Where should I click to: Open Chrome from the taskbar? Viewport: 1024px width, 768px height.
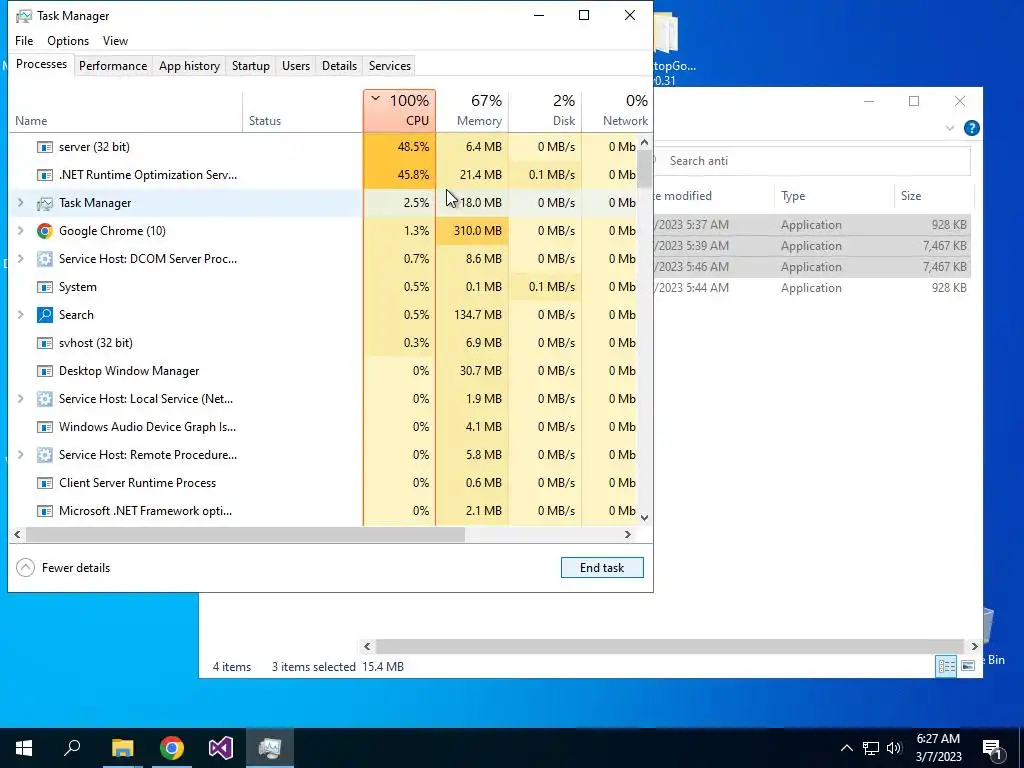[172, 748]
